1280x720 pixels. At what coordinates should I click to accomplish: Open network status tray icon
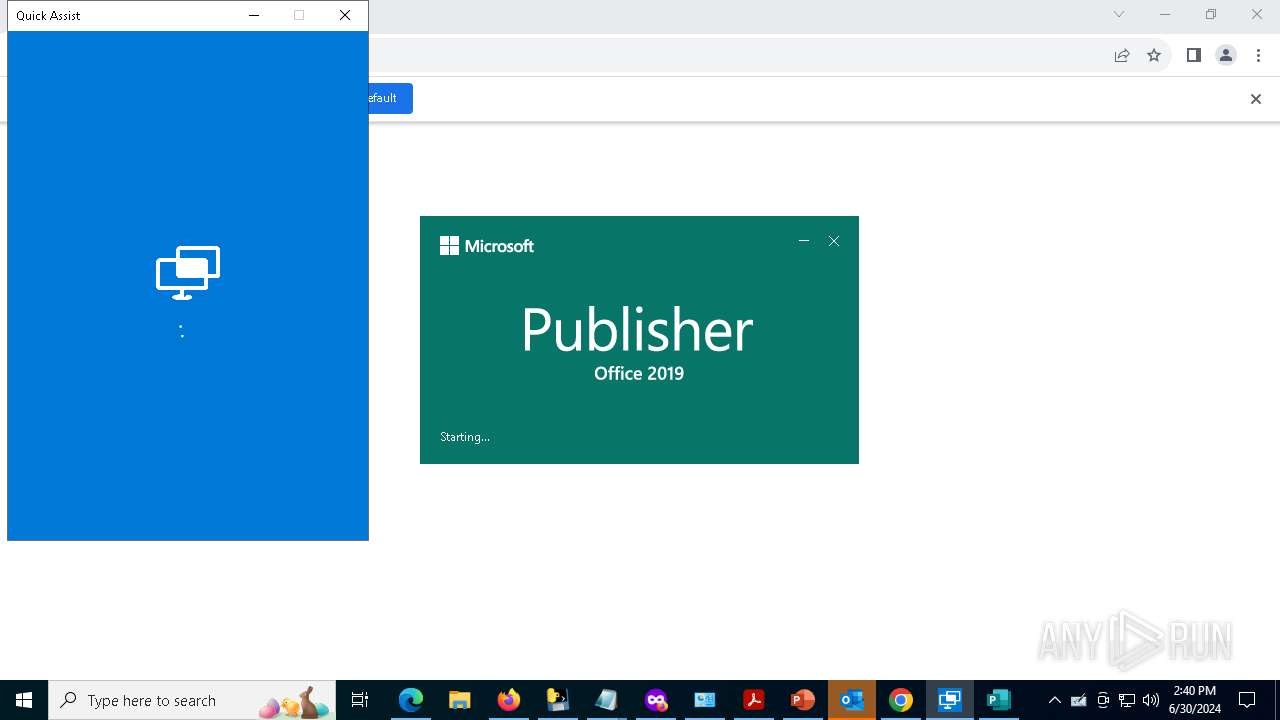[x=1127, y=700]
